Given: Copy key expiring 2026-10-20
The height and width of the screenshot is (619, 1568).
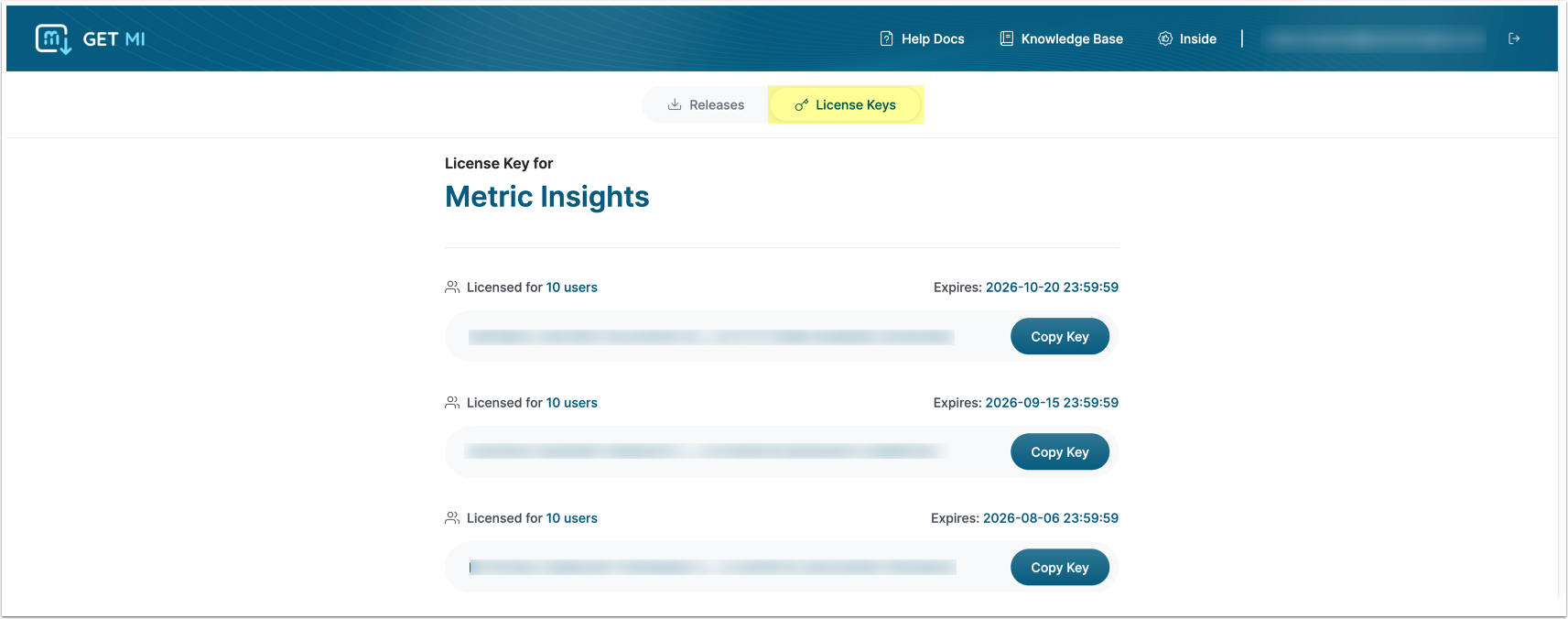Looking at the screenshot, I should coord(1059,337).
